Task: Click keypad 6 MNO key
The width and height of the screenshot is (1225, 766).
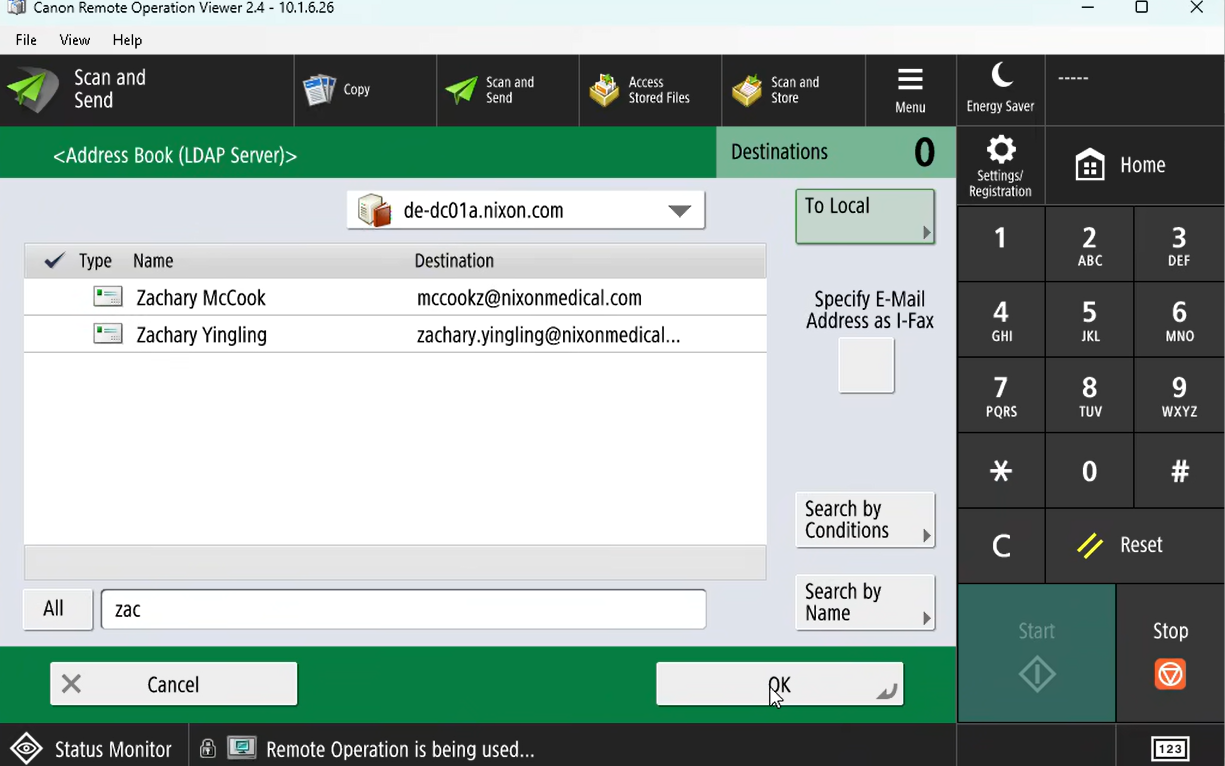Action: (x=1180, y=320)
